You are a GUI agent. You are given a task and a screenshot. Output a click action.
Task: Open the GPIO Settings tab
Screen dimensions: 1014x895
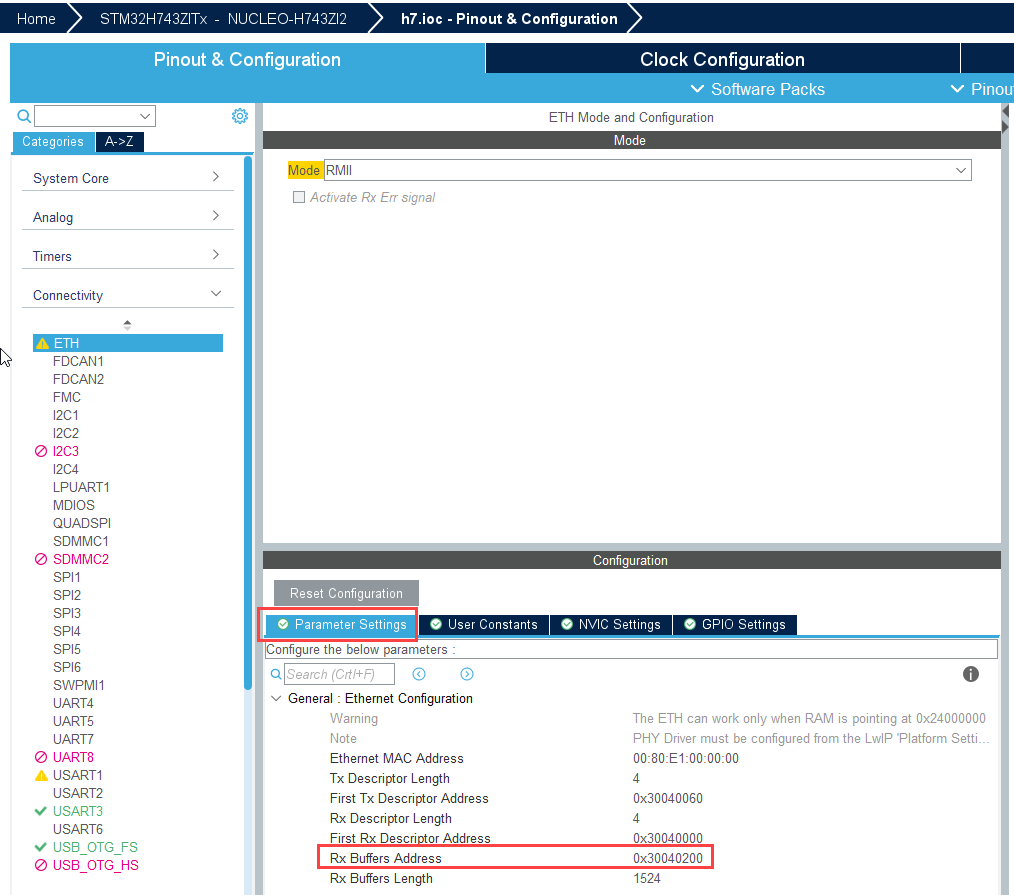pos(734,624)
